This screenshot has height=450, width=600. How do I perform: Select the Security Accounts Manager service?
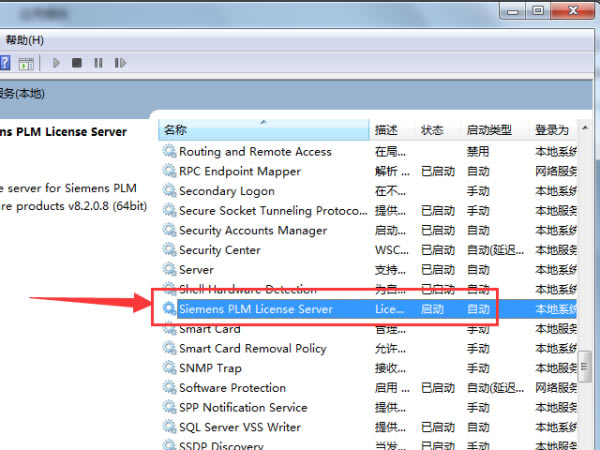coord(368,230)
